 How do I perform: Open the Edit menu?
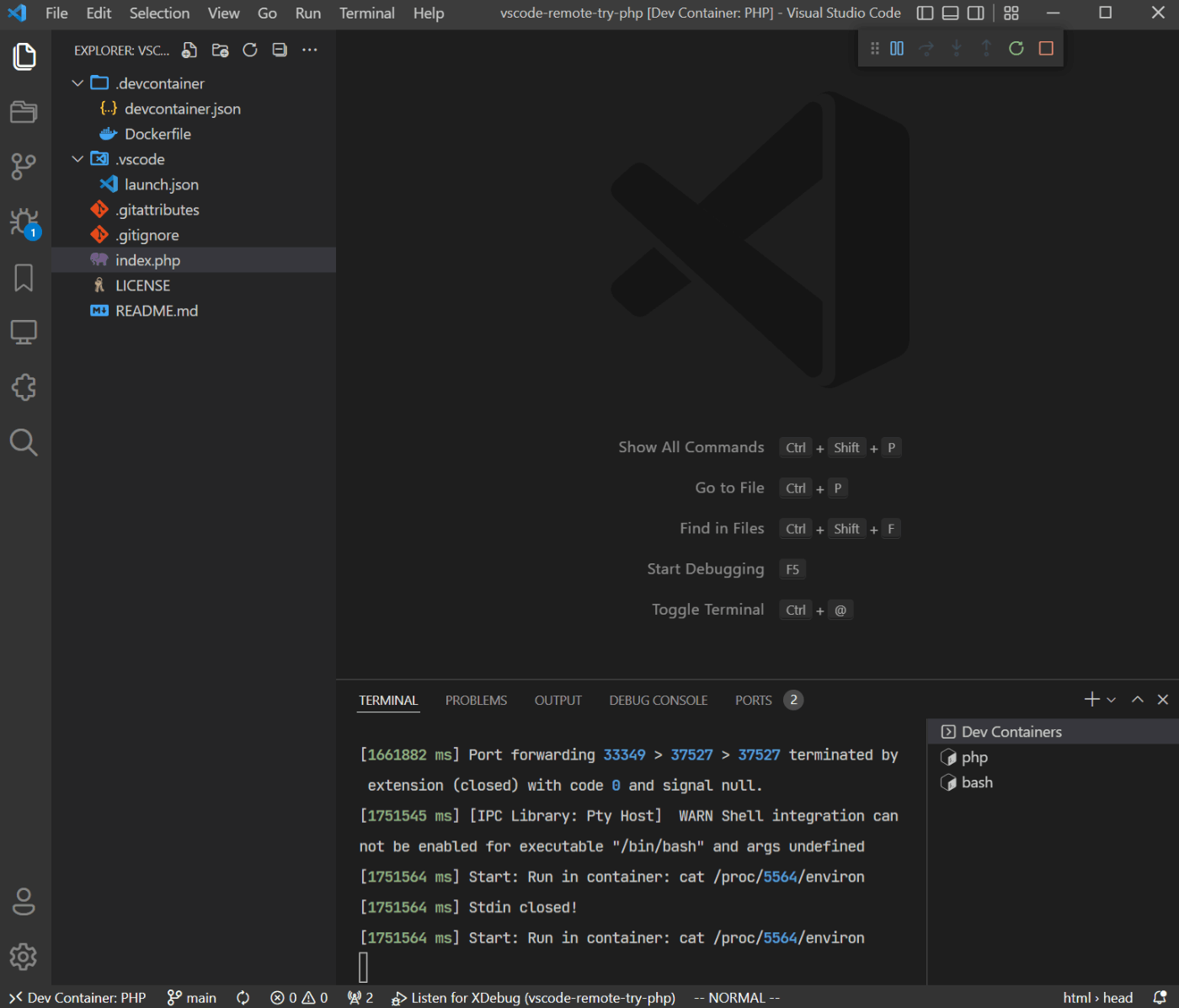coord(99,13)
